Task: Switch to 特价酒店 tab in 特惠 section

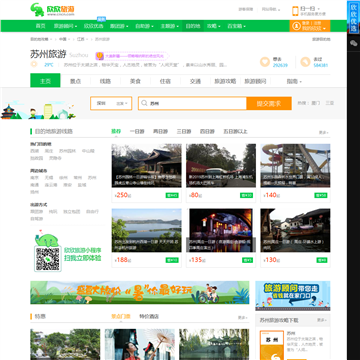Action: point(149,317)
